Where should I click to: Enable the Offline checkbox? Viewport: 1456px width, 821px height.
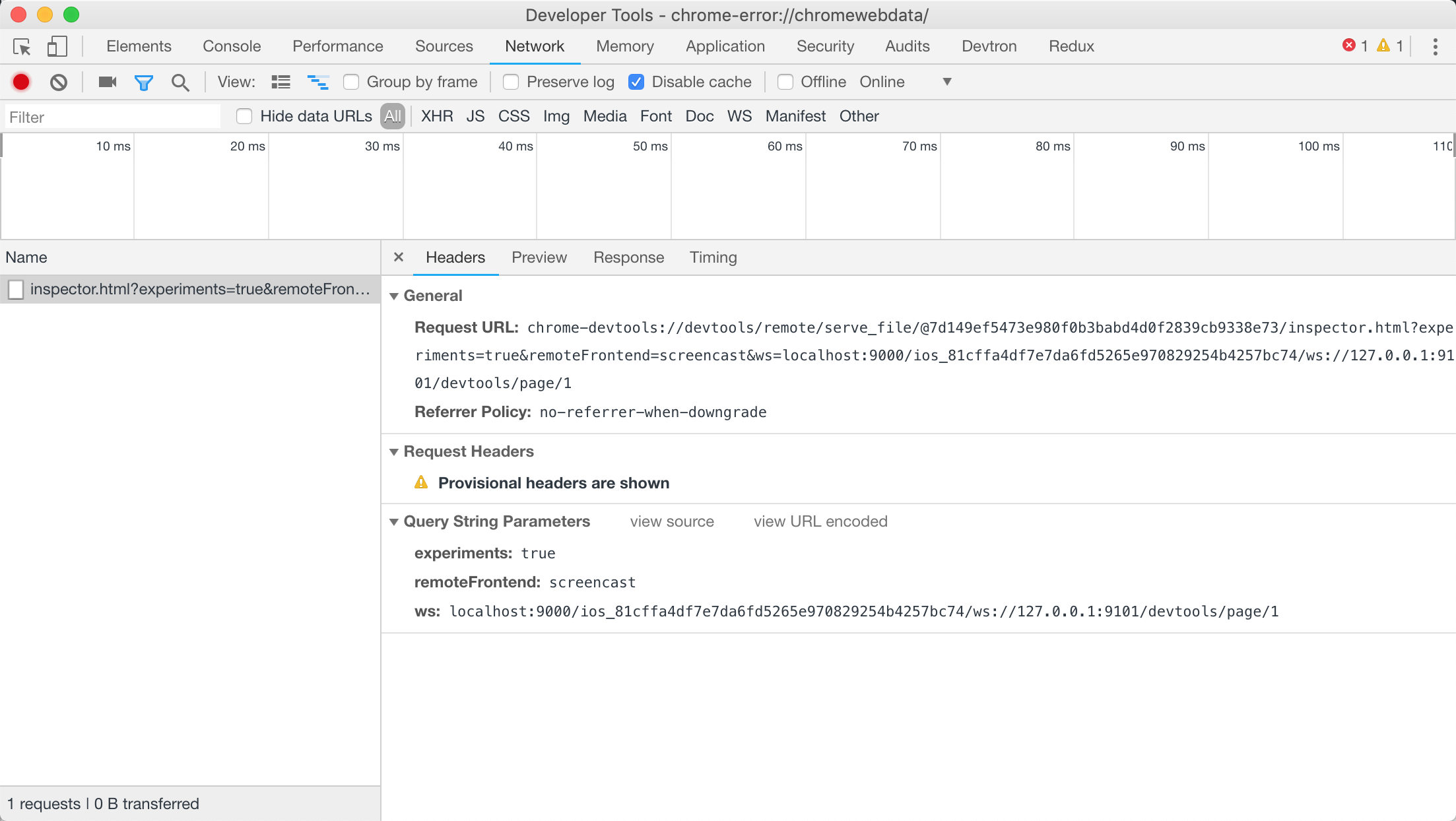[x=785, y=82]
